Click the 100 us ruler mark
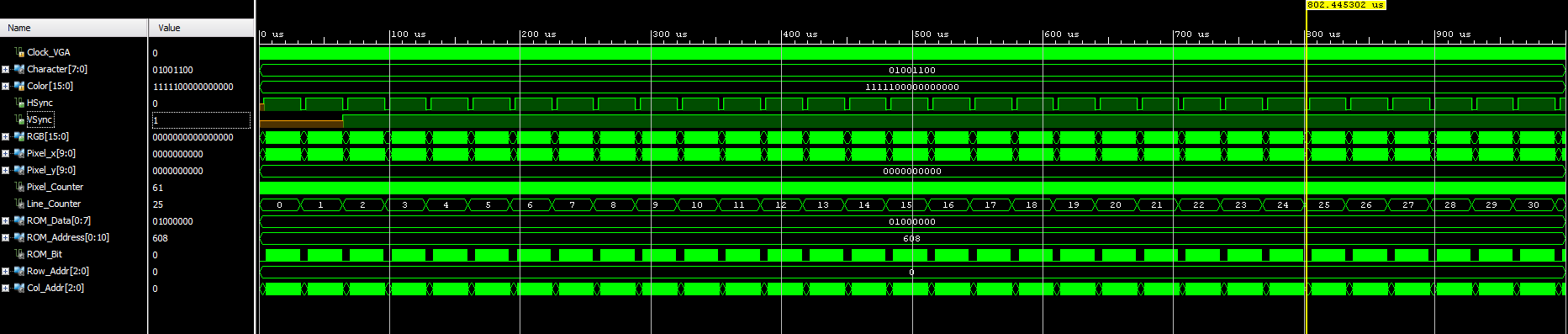This screenshot has height=334, width=1568. point(409,34)
